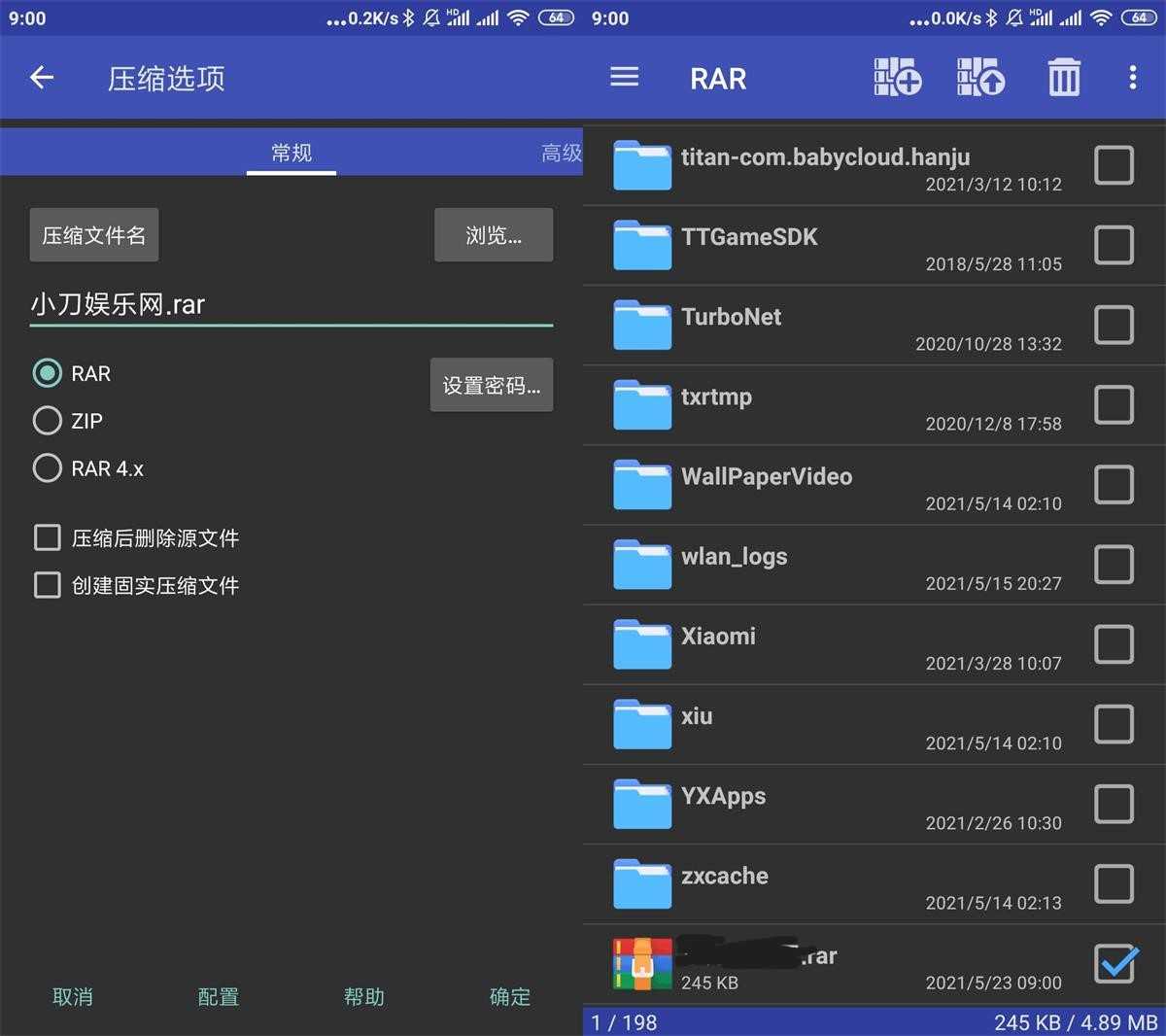
Task: Check the YXApps folder checkbox
Action: [x=1114, y=804]
